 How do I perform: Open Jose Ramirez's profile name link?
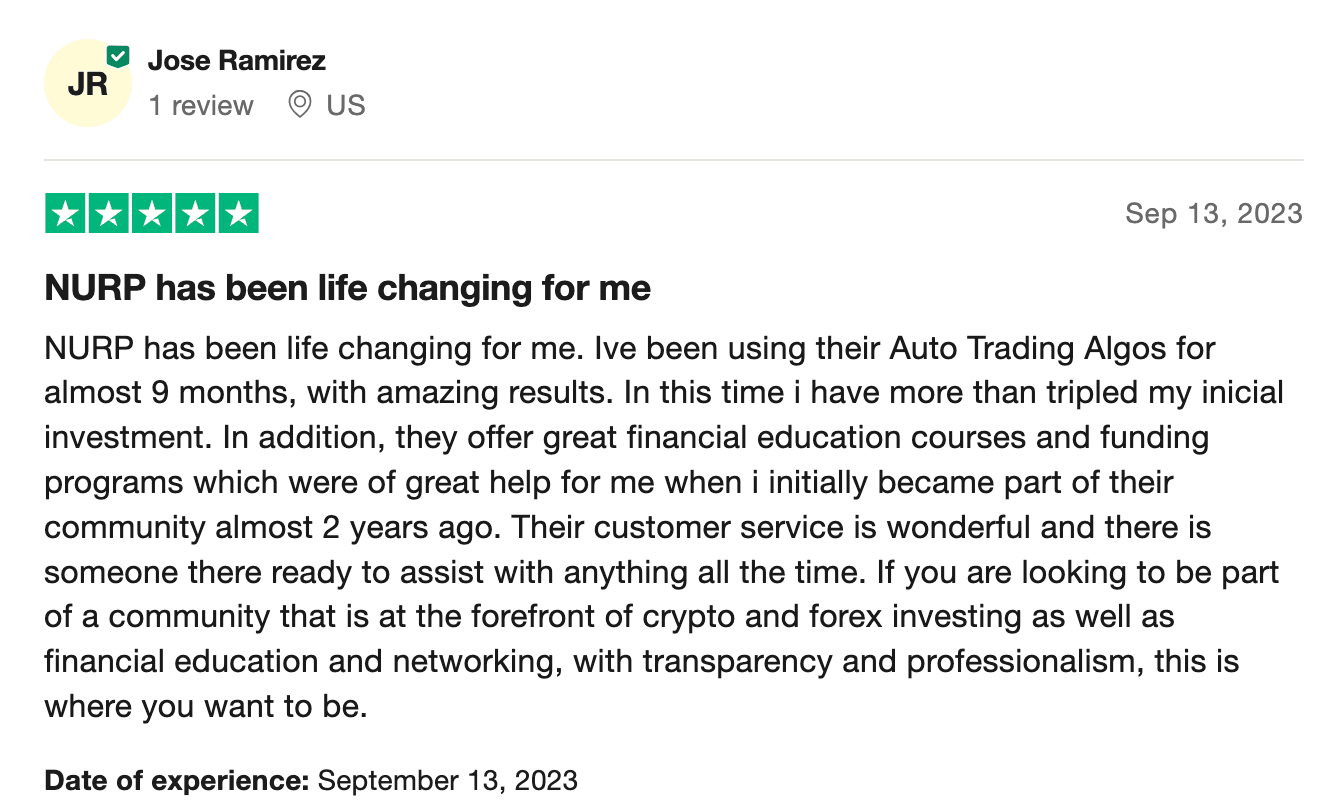(x=237, y=60)
